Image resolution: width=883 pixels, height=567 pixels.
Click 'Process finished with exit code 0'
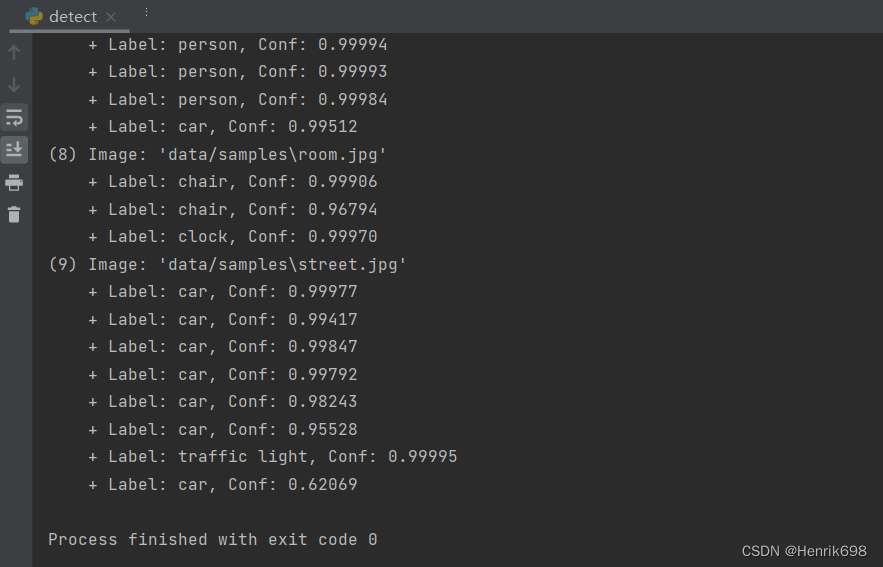pyautogui.click(x=213, y=539)
